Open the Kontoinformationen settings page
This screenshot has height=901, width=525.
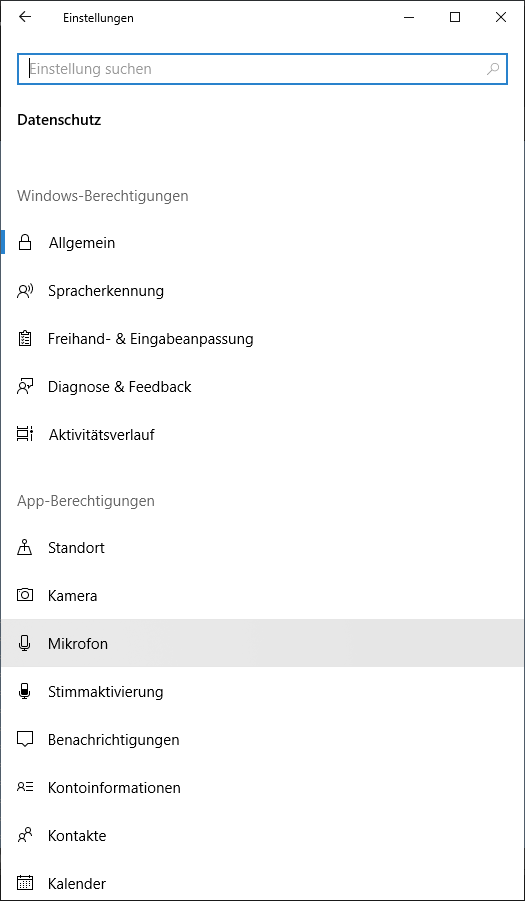pyautogui.click(x=262, y=787)
